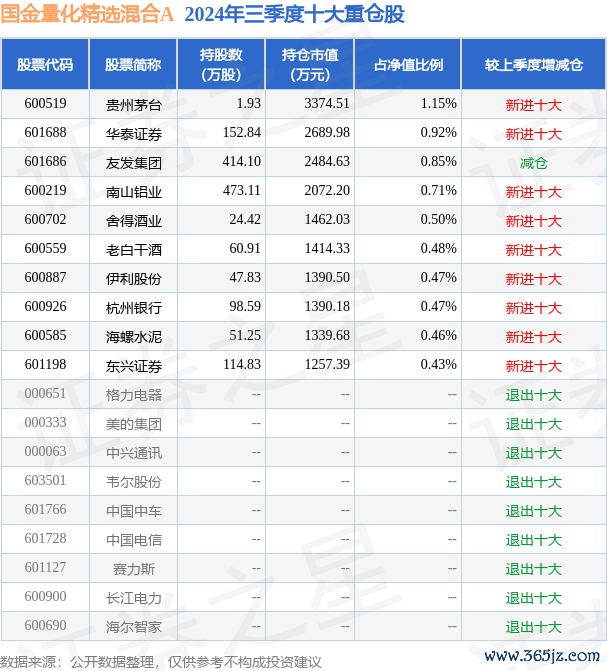The image size is (607, 671).
Task: Select stock name 老白干酒
Action: coord(134,250)
